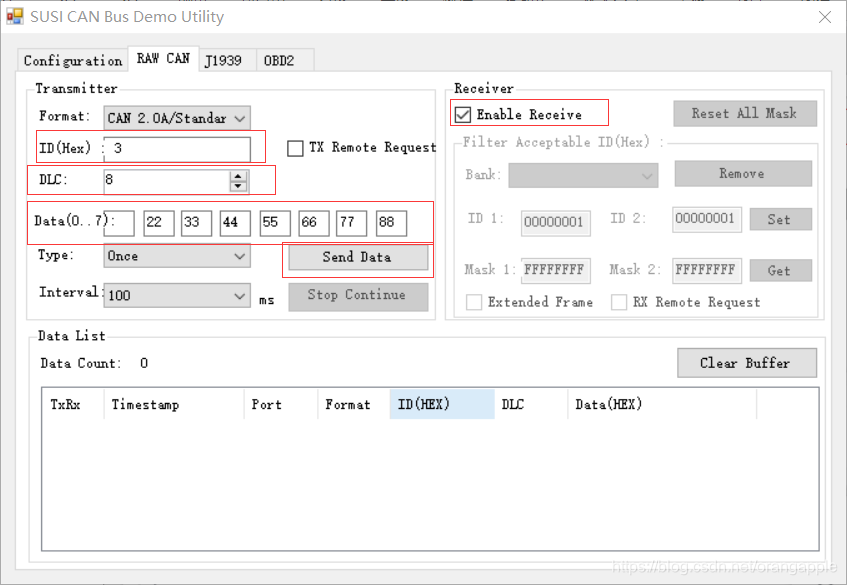Click the Data byte field containing 22
Viewport: 847px width, 585px height.
click(x=159, y=223)
